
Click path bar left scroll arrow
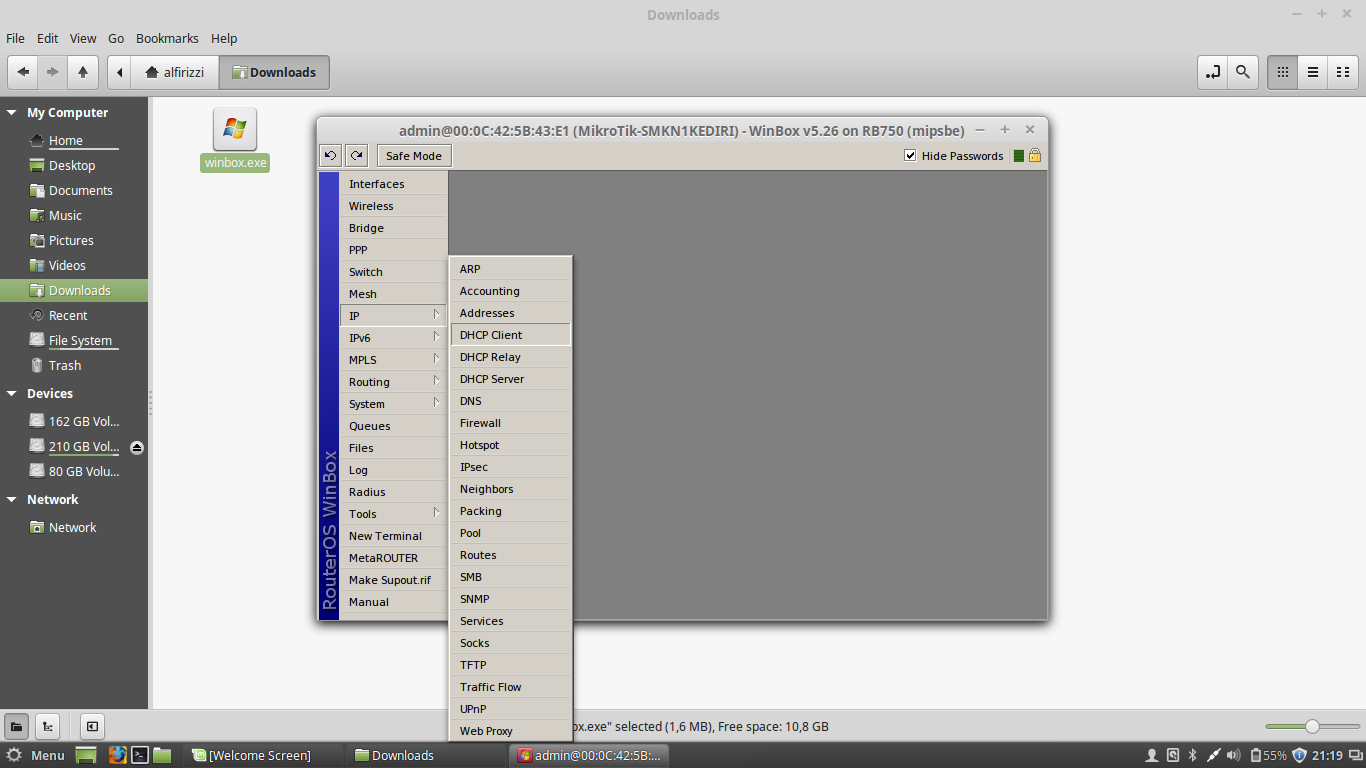120,72
